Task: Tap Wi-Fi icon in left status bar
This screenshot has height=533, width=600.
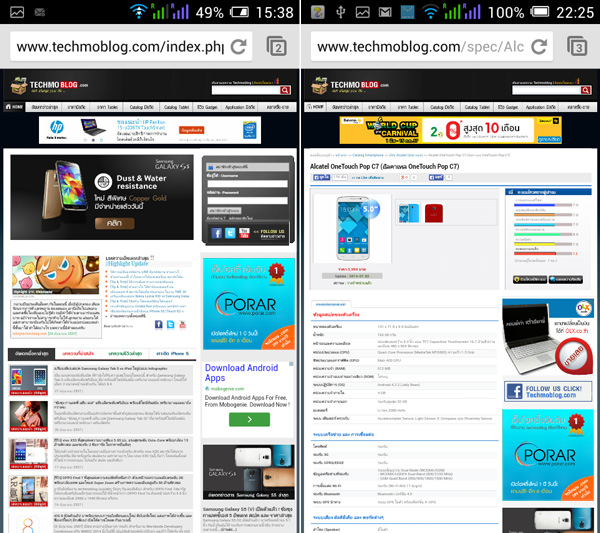Action: [139, 11]
